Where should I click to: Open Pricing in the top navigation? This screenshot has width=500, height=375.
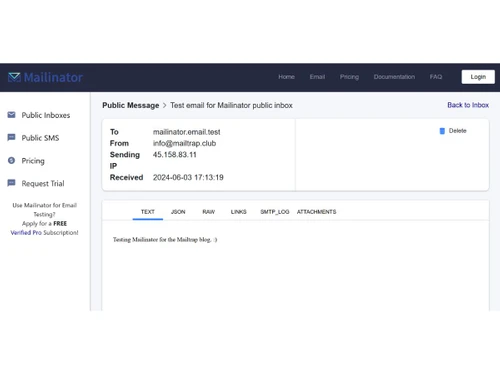[x=349, y=77]
